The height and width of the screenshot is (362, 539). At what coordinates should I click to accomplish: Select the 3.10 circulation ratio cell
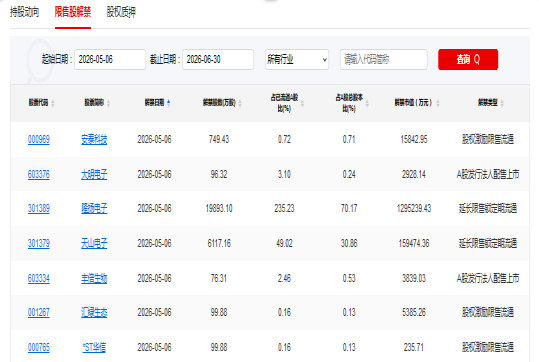tap(284, 175)
